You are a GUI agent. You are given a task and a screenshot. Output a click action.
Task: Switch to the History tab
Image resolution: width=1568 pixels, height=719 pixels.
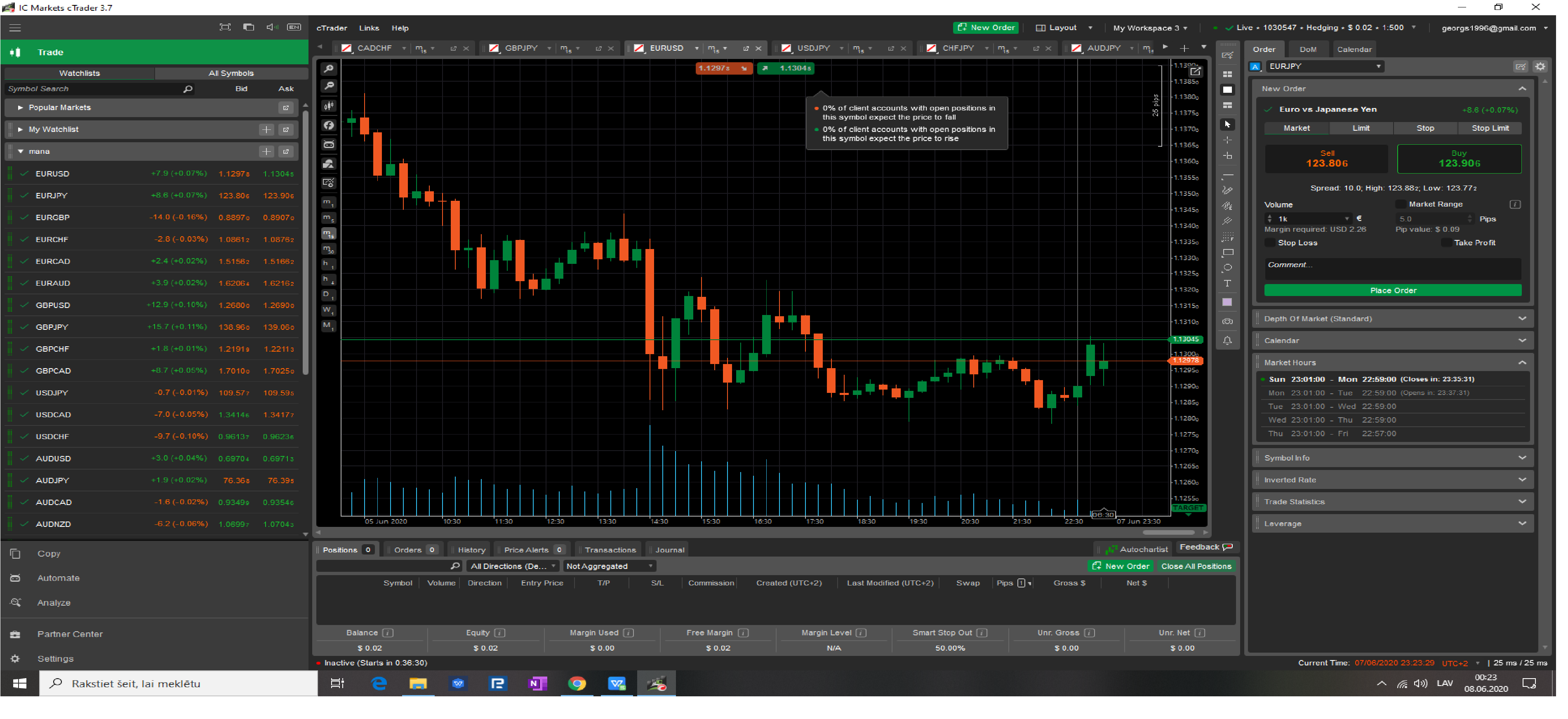(471, 550)
